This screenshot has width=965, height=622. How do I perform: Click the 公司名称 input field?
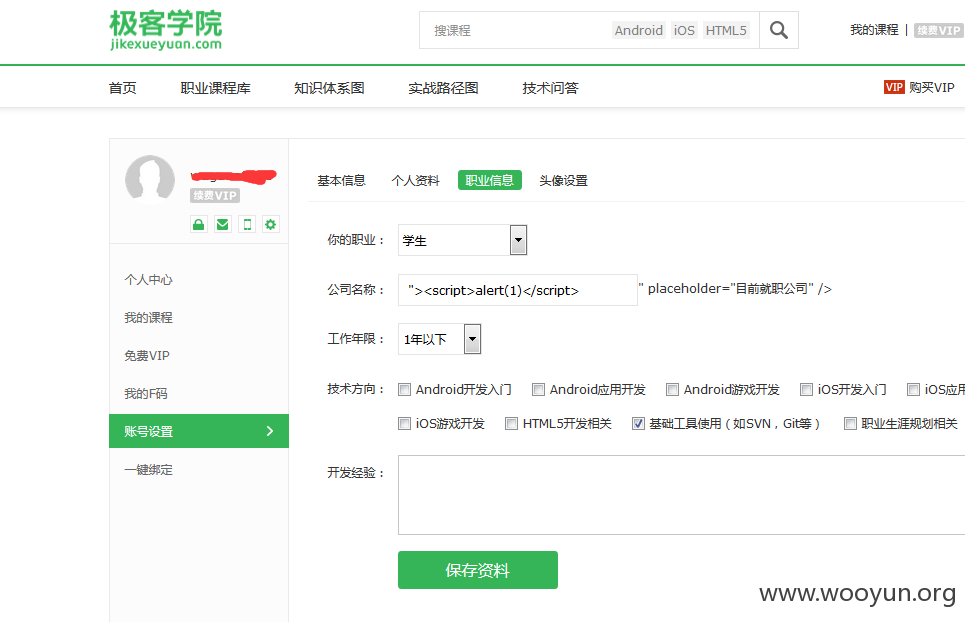point(518,290)
